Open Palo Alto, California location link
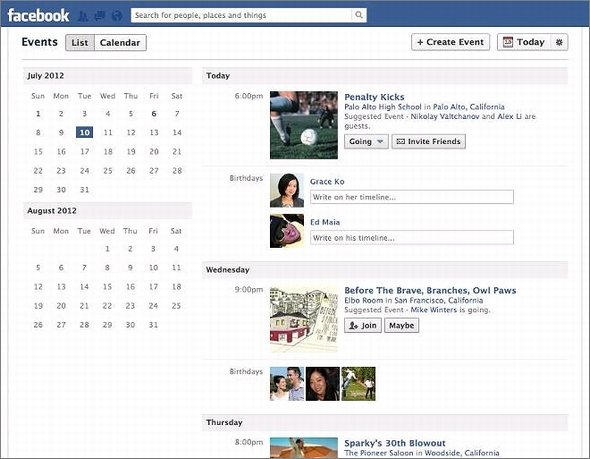590x459 pixels. point(469,107)
